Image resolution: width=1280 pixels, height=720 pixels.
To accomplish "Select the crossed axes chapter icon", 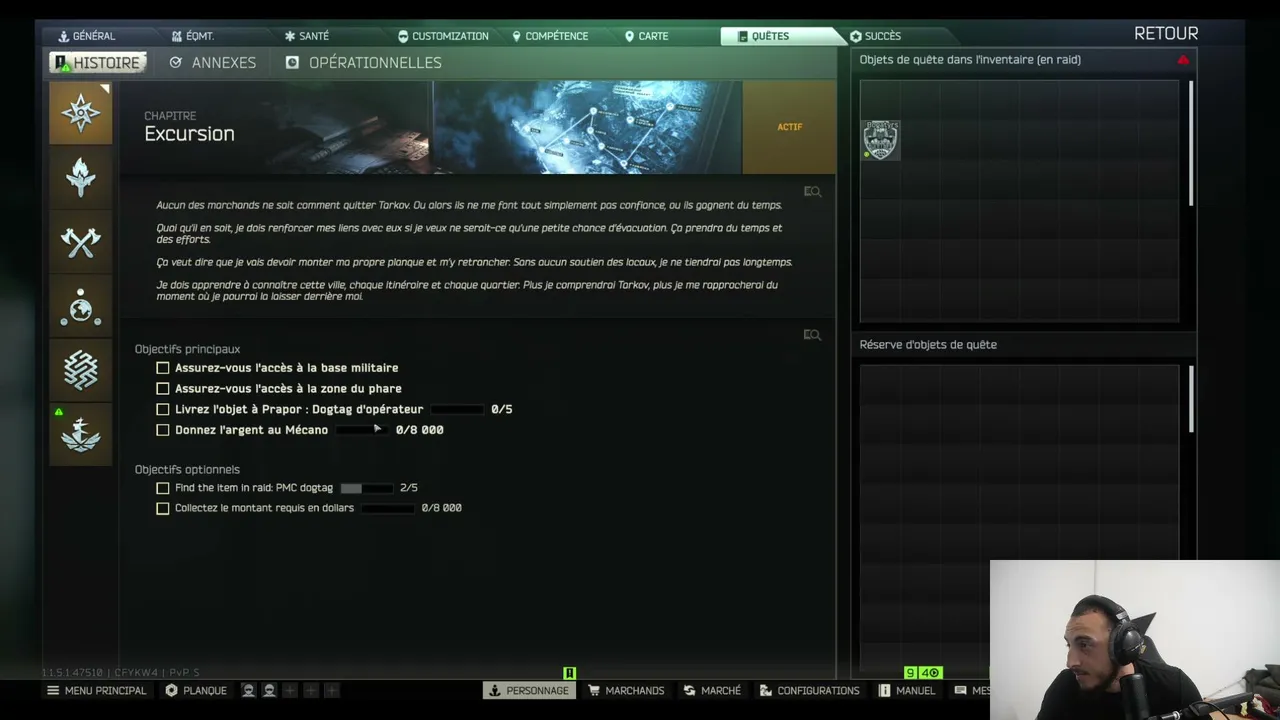I will point(81,241).
